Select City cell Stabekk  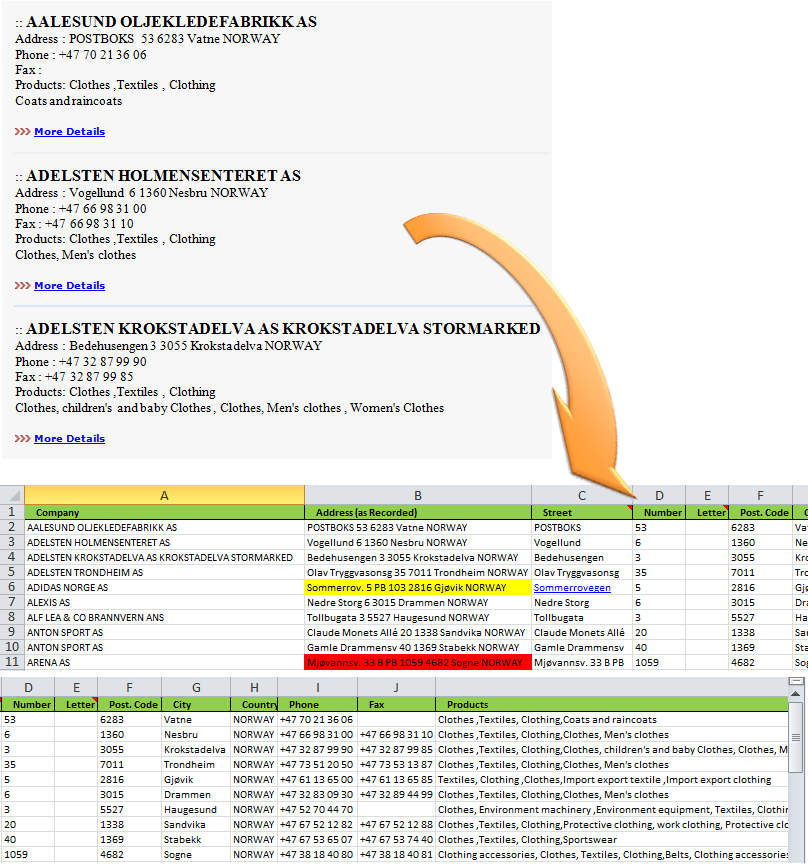(196, 840)
